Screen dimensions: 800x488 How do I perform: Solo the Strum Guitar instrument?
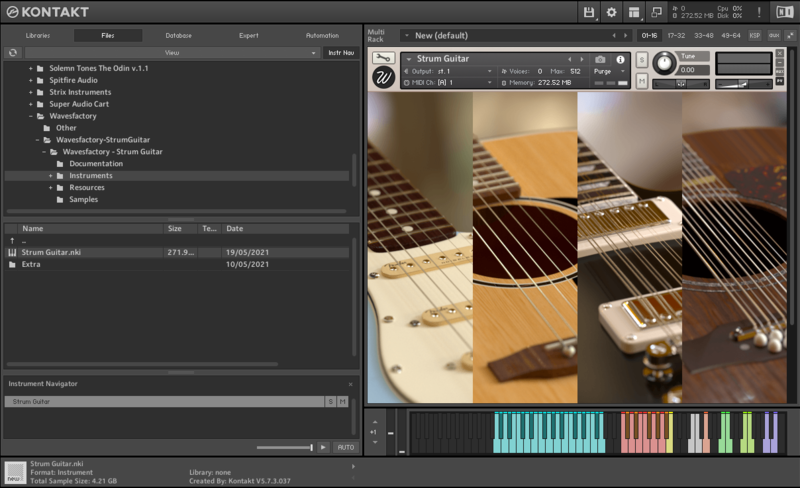642,60
